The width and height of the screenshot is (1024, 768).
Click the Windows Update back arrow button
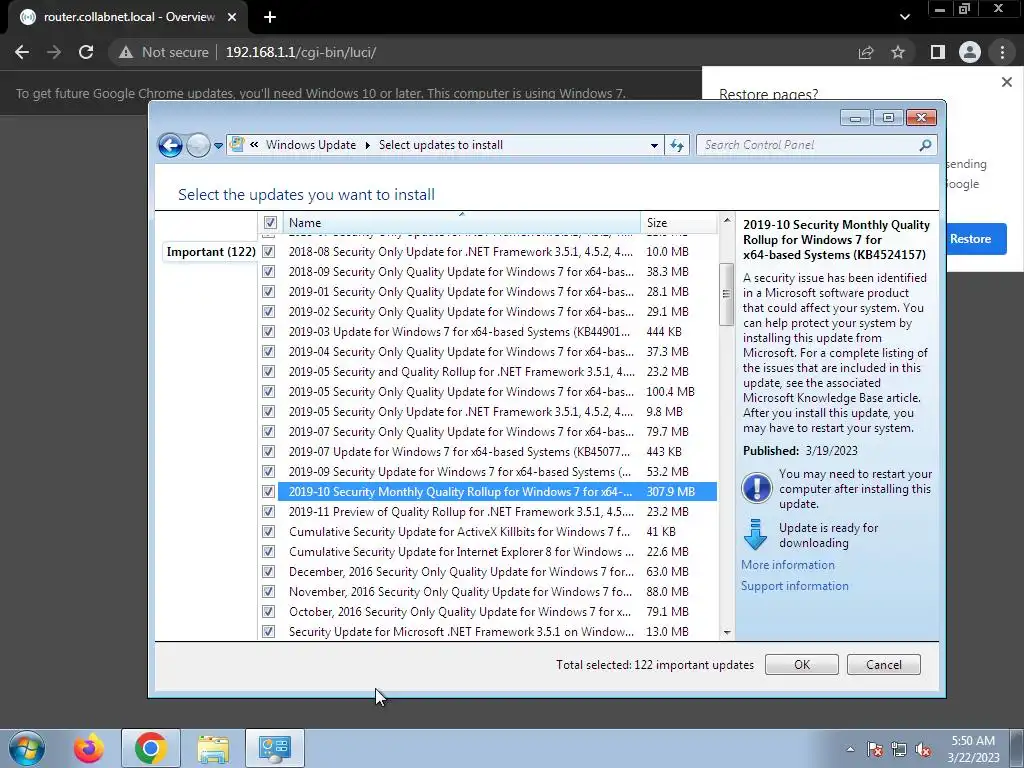(x=170, y=145)
